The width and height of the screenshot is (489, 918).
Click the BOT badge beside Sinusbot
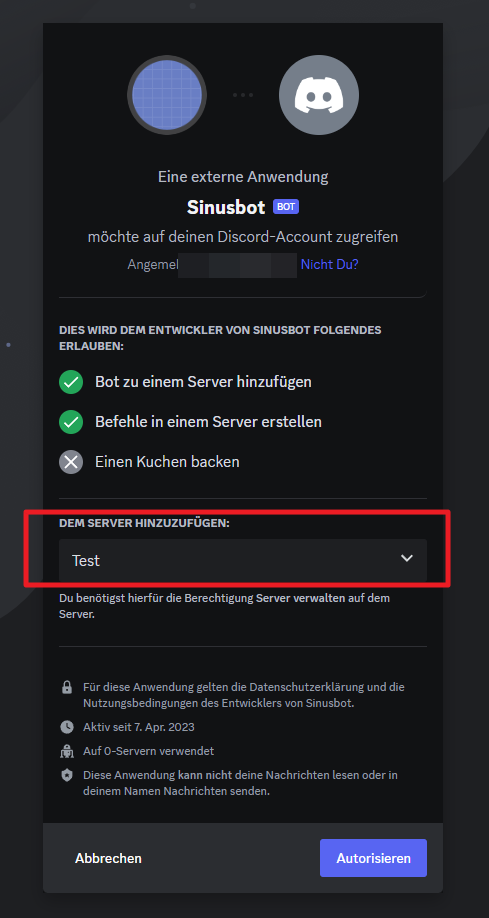tap(286, 207)
